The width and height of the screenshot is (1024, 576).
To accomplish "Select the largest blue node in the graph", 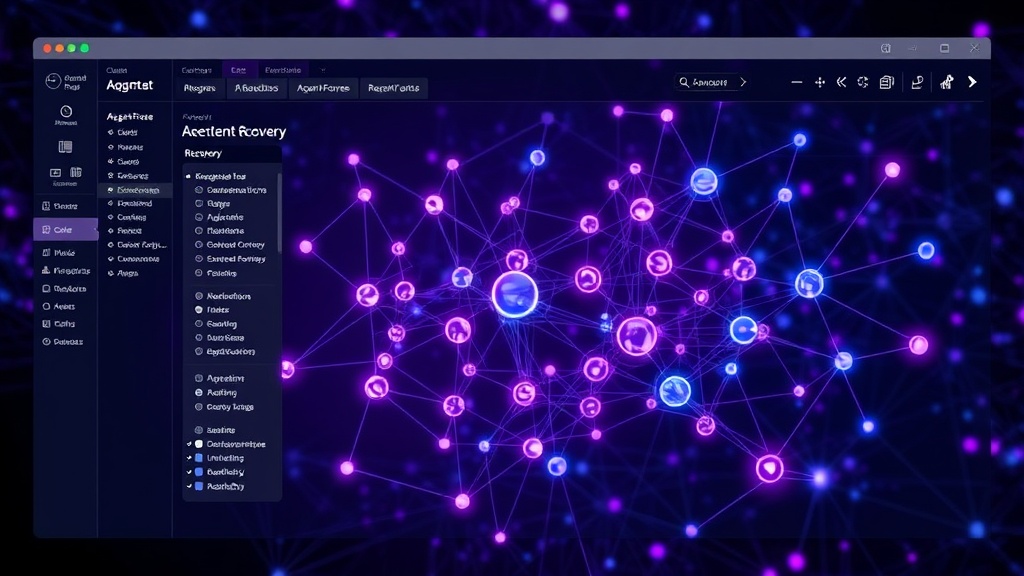I will pyautogui.click(x=515, y=295).
